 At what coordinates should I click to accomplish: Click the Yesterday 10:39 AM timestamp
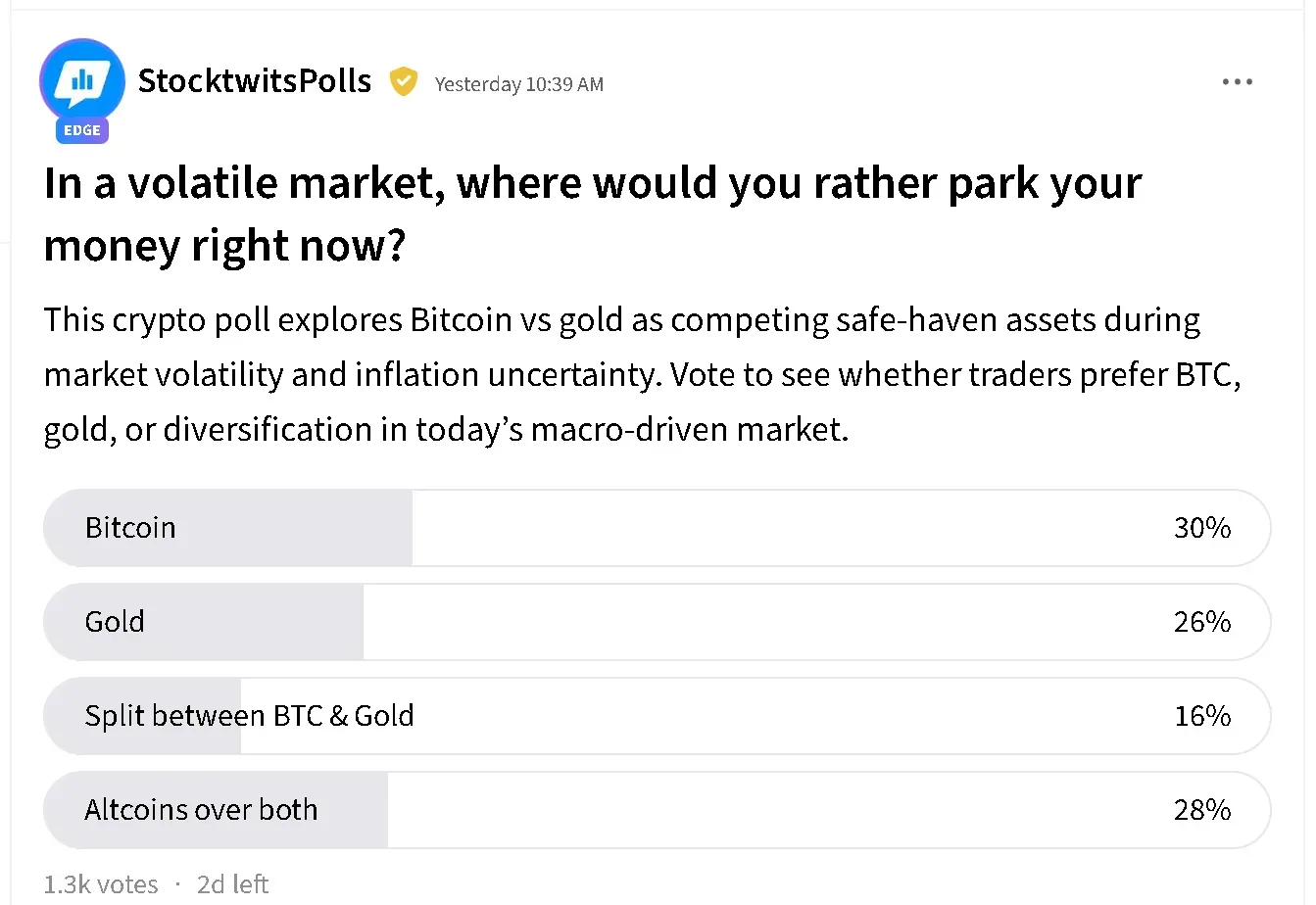point(518,84)
